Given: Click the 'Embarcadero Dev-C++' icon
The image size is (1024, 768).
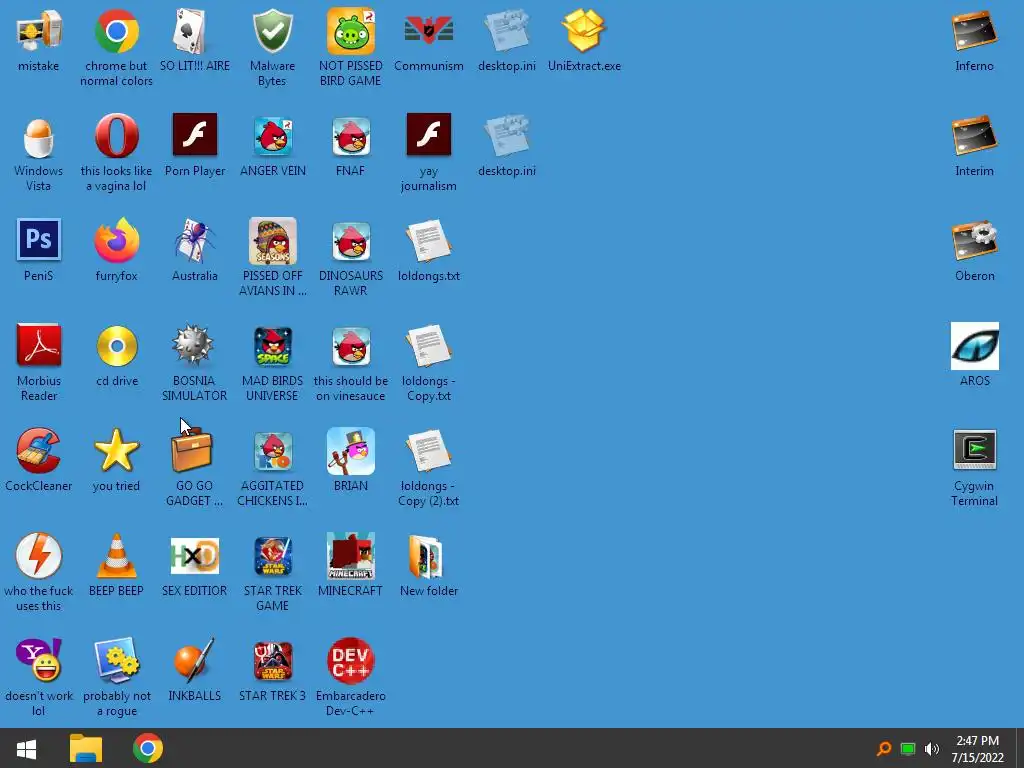Looking at the screenshot, I should pyautogui.click(x=351, y=661).
